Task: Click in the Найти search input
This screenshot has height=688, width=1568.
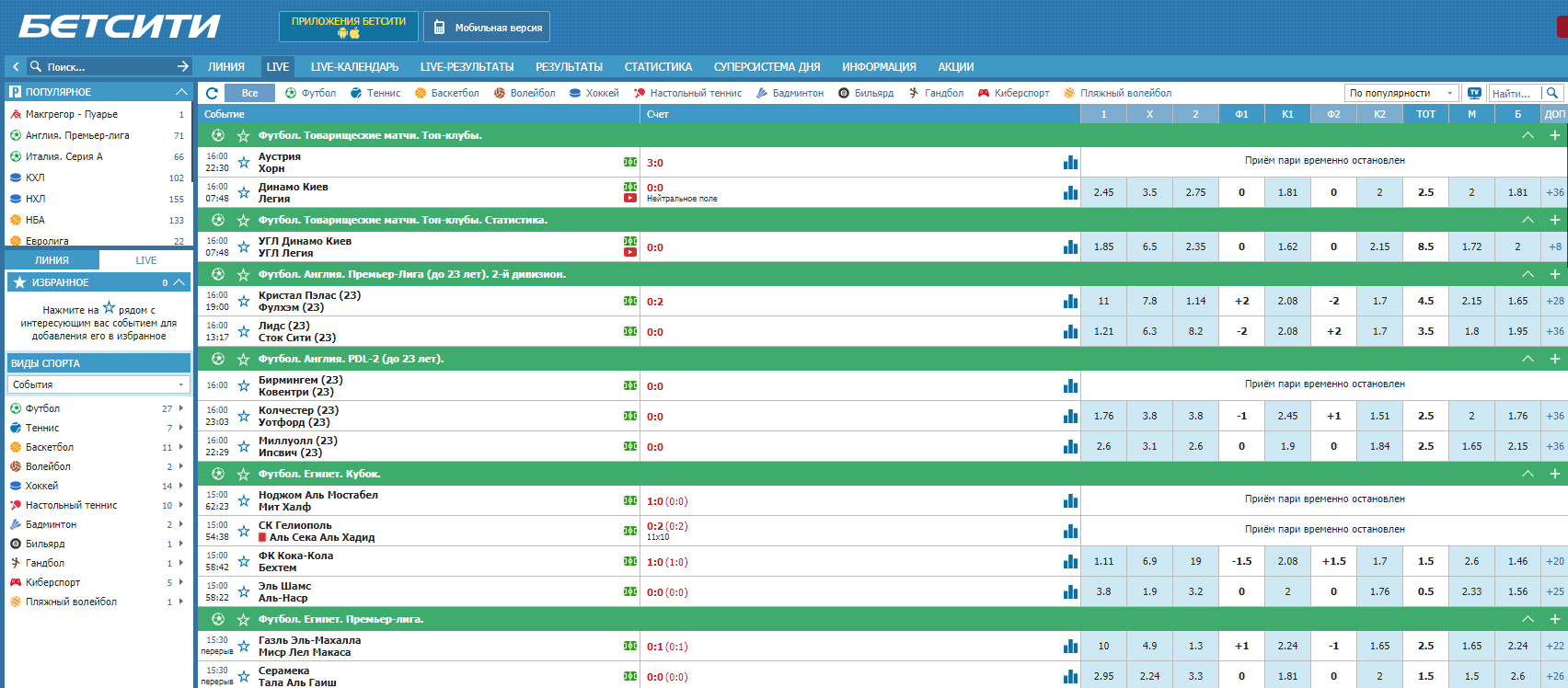Action: [1516, 93]
